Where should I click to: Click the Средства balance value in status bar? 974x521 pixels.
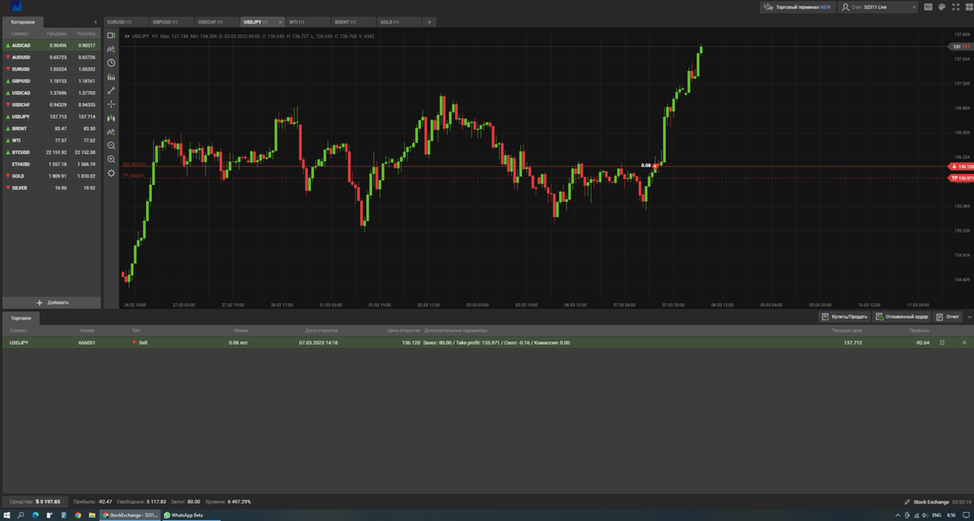[48, 501]
